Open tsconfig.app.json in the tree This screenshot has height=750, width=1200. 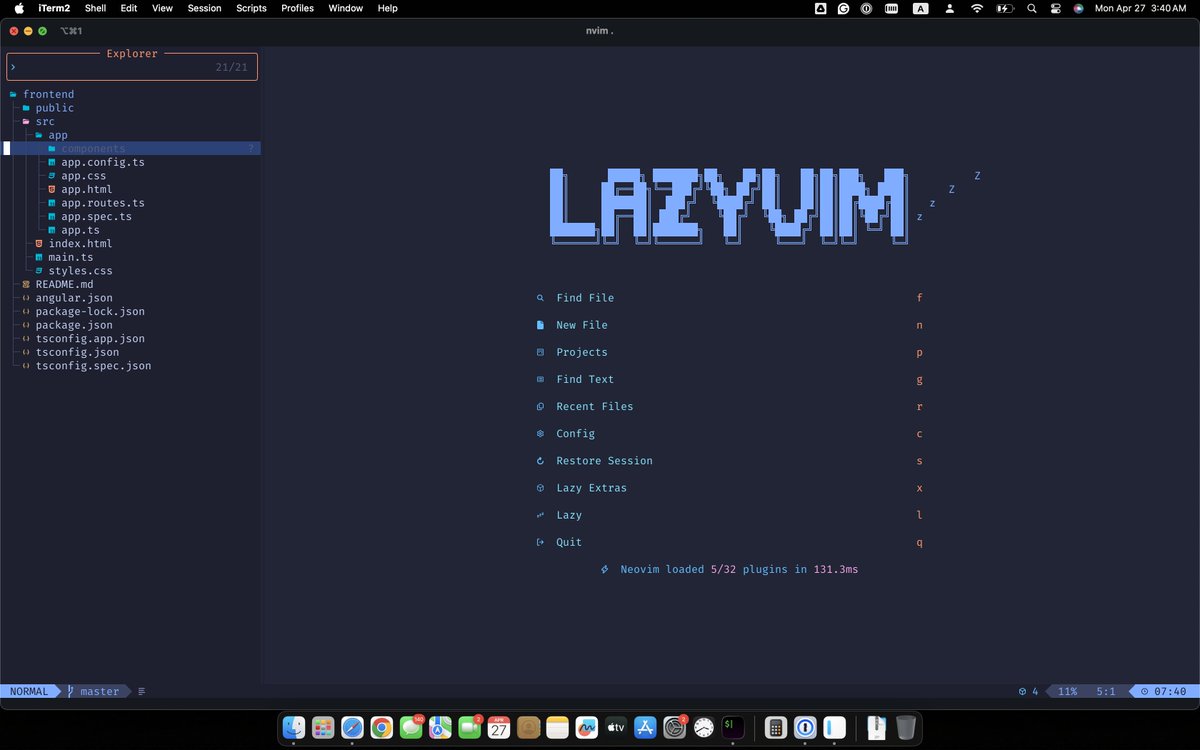coord(90,339)
